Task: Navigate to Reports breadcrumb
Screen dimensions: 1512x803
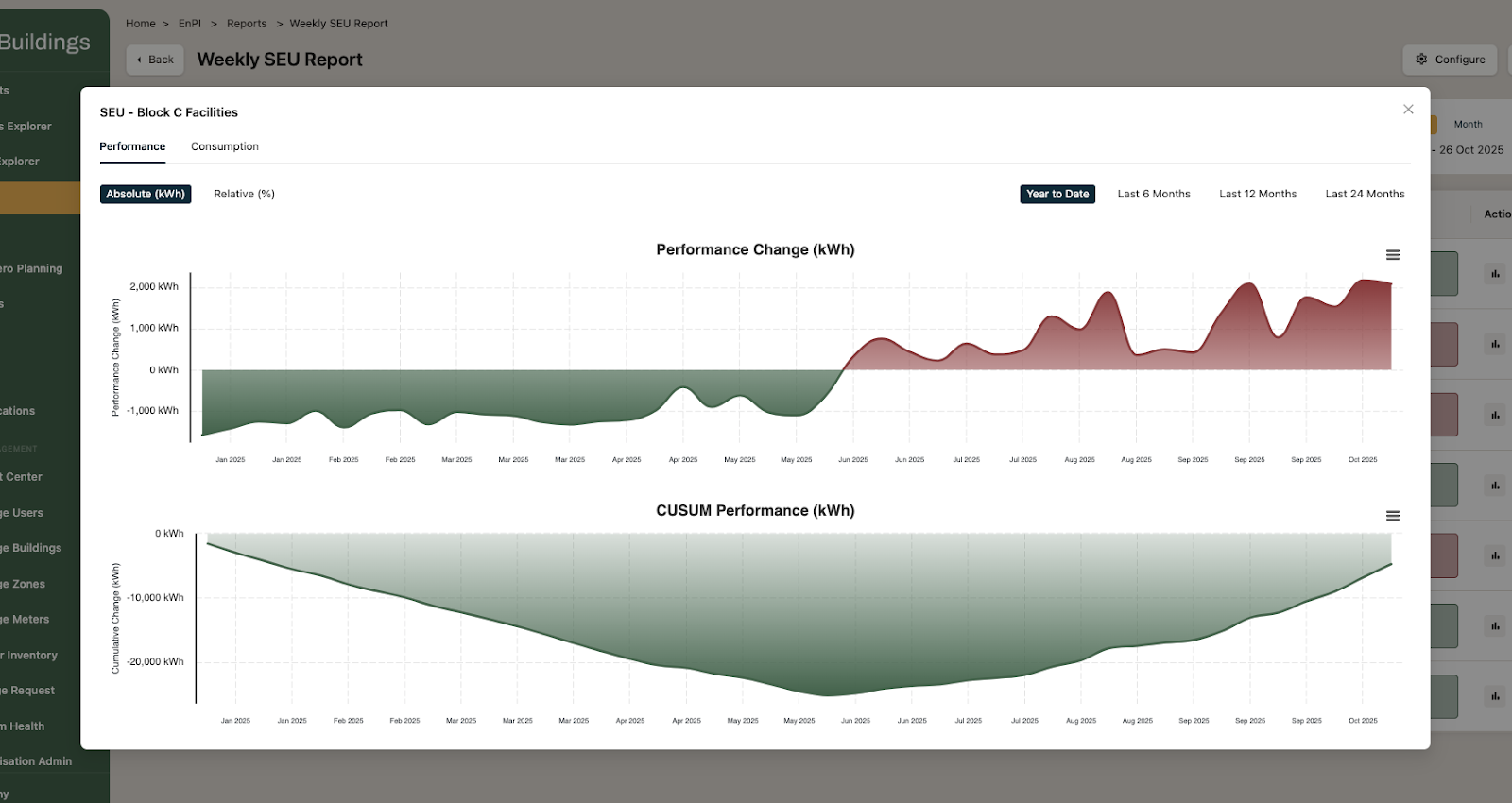Action: coord(247,24)
